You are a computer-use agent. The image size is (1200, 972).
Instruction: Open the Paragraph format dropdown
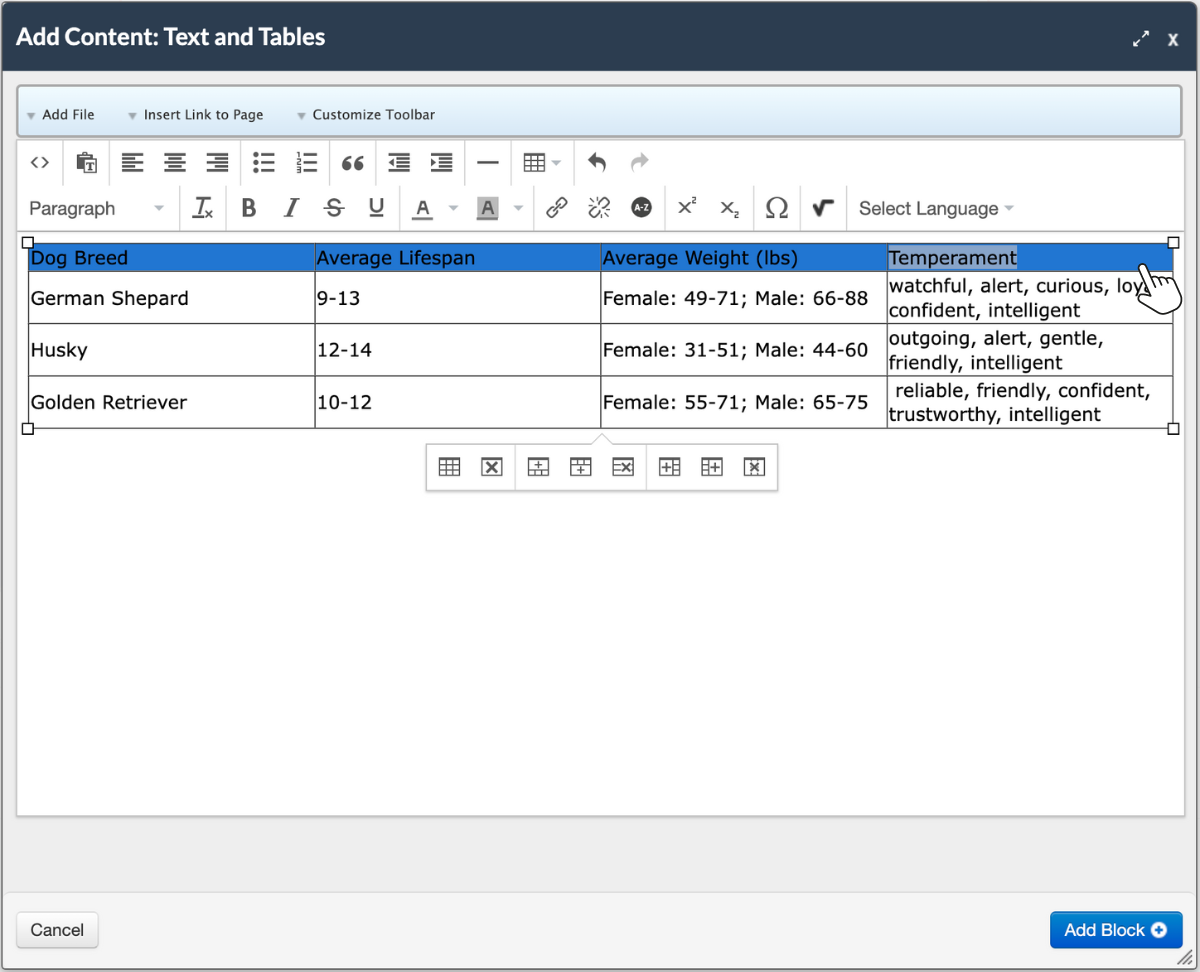coord(97,208)
